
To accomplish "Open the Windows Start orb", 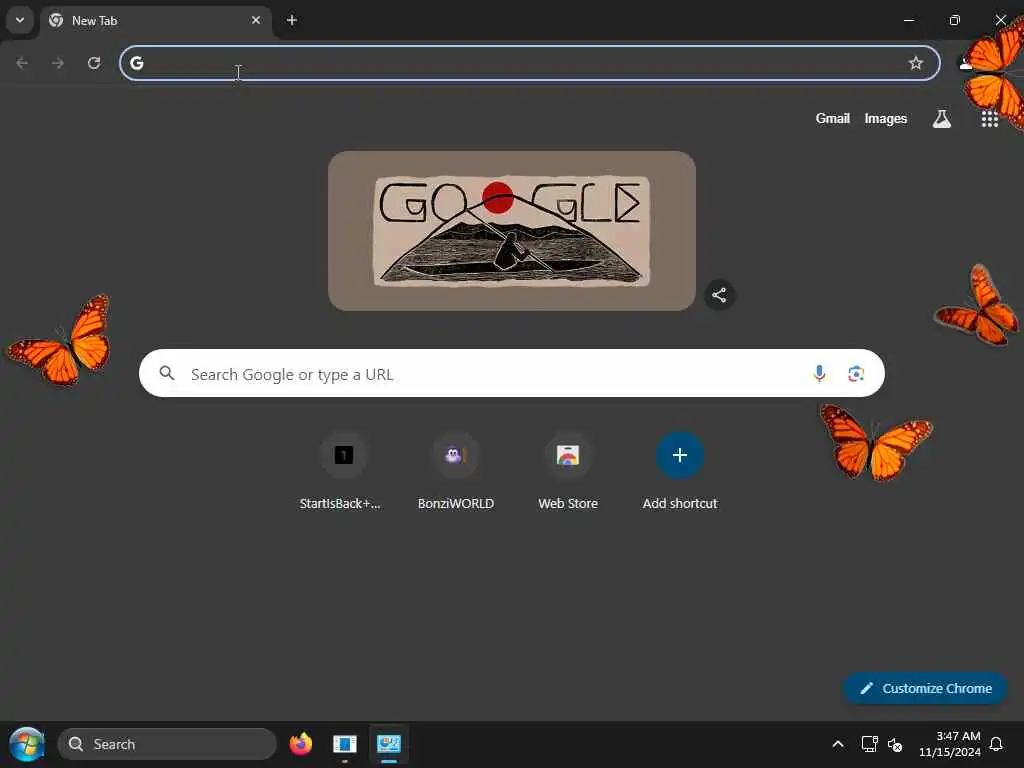I will [27, 744].
